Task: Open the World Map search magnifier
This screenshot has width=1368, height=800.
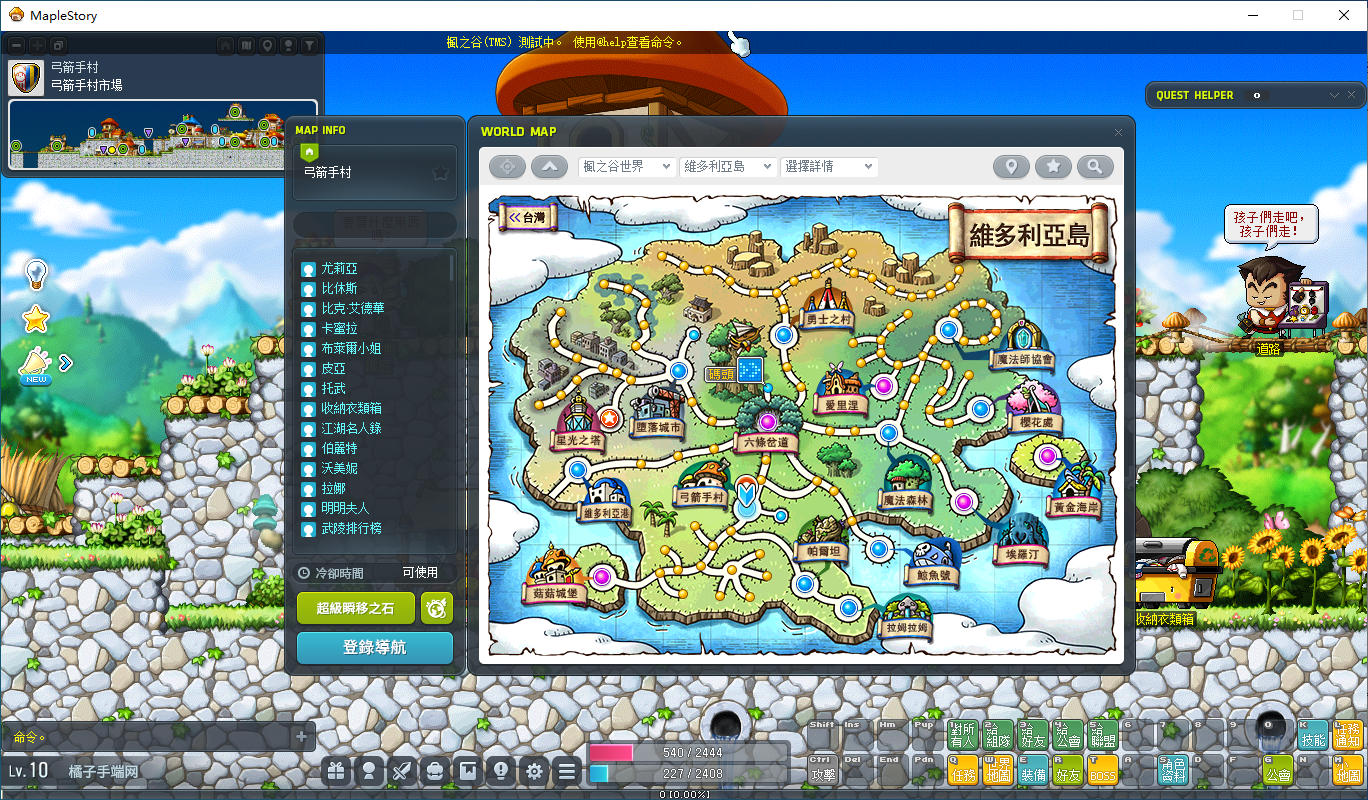Action: click(x=1095, y=167)
